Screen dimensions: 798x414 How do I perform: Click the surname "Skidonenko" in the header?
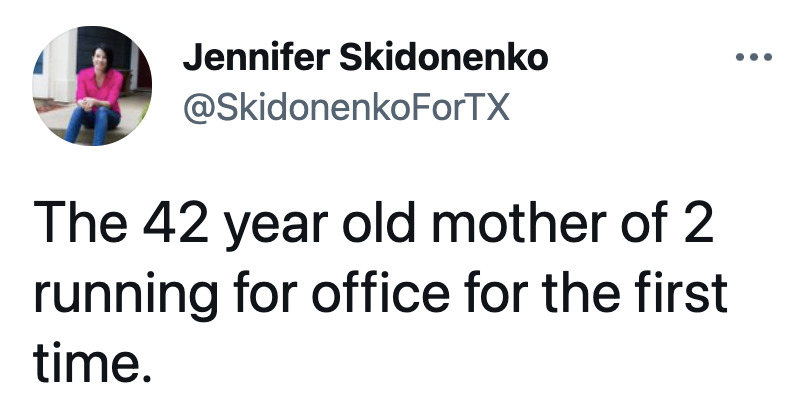tap(444, 58)
